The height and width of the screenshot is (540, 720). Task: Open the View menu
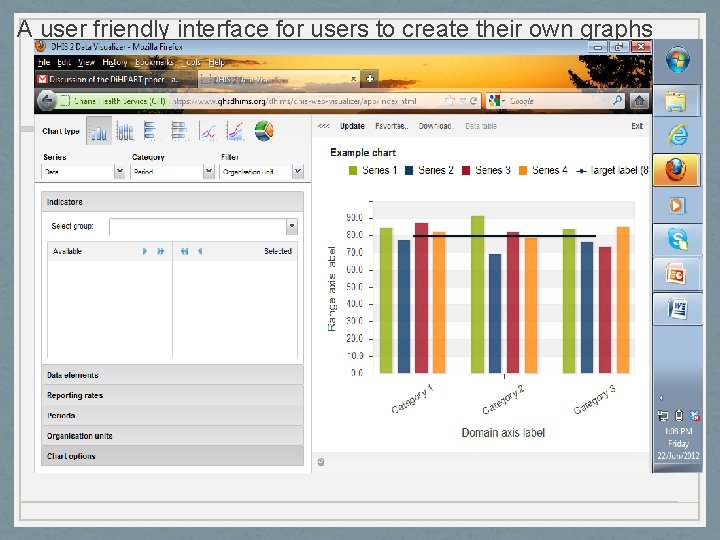pos(86,62)
